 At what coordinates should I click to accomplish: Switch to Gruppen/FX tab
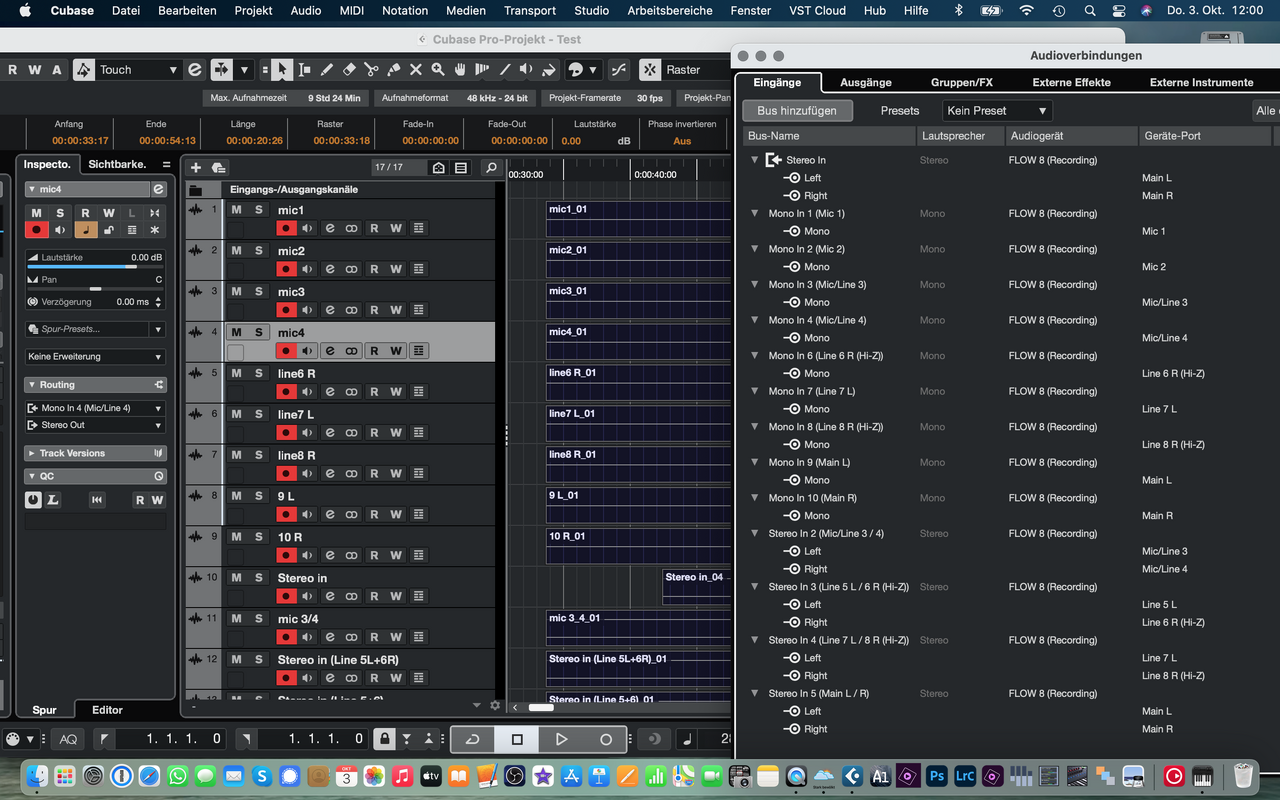pyautogui.click(x=962, y=82)
